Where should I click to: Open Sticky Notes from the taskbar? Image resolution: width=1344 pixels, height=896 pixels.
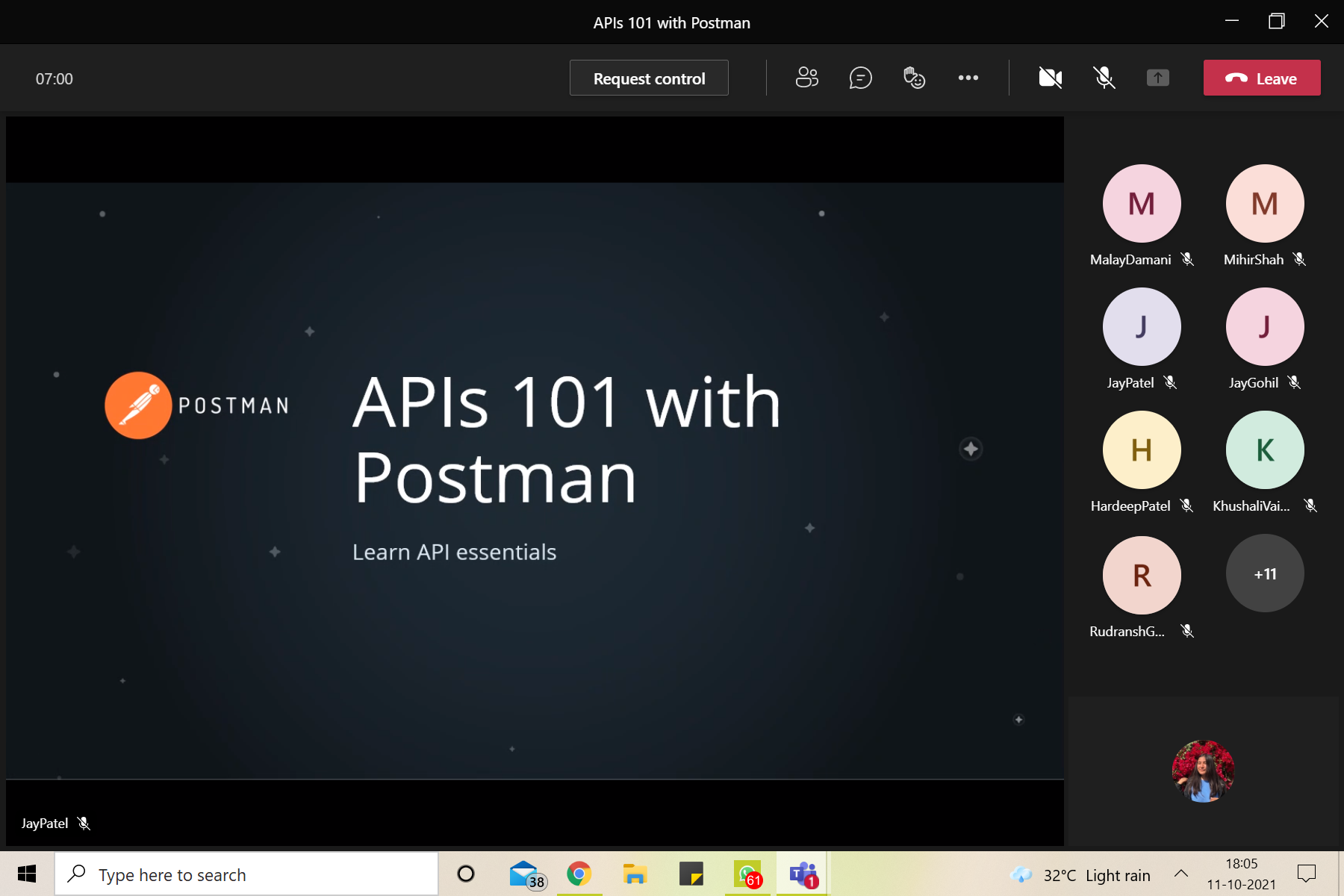pos(691,874)
